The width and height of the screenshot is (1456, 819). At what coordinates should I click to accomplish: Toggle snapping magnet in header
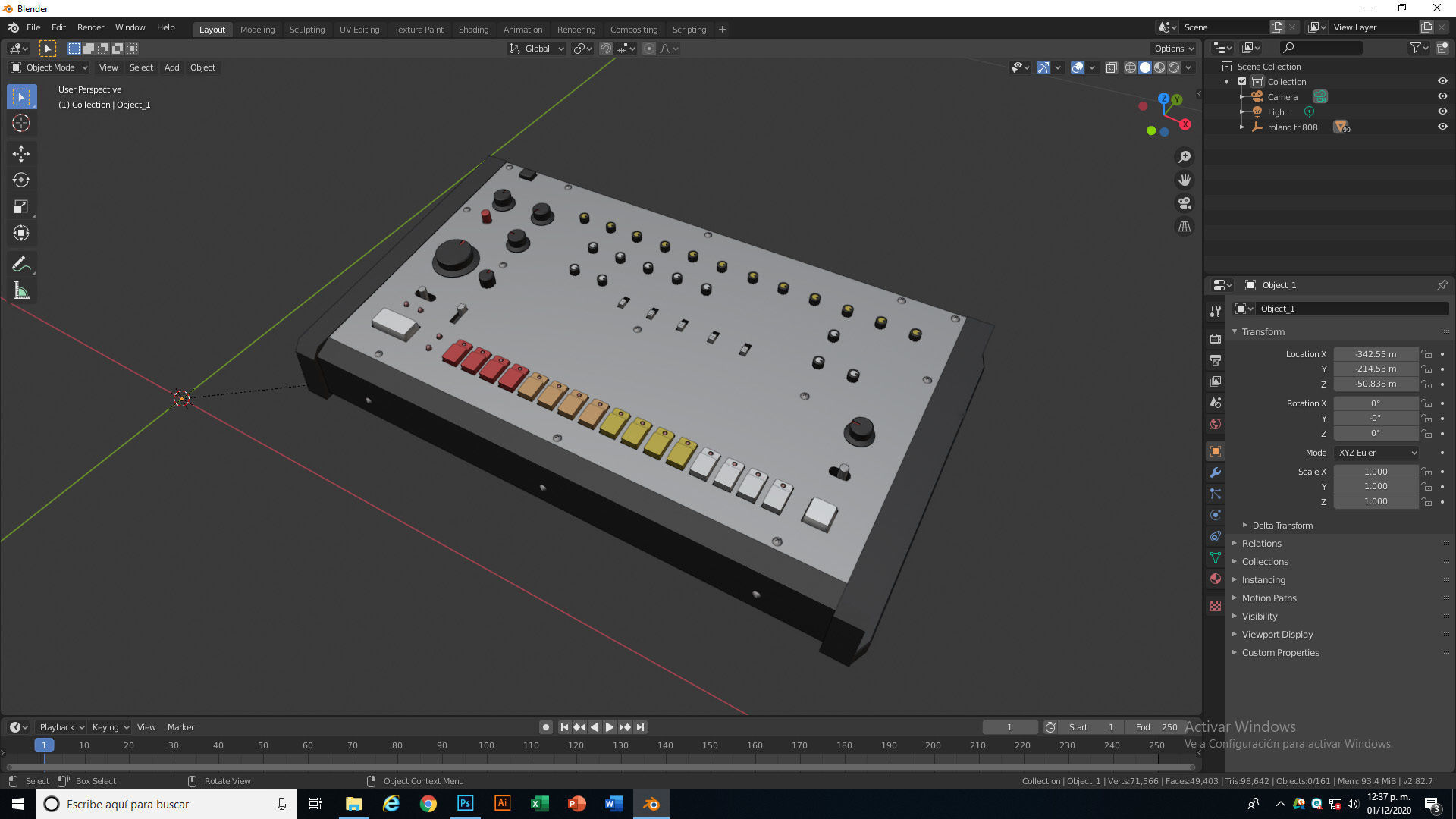(606, 49)
